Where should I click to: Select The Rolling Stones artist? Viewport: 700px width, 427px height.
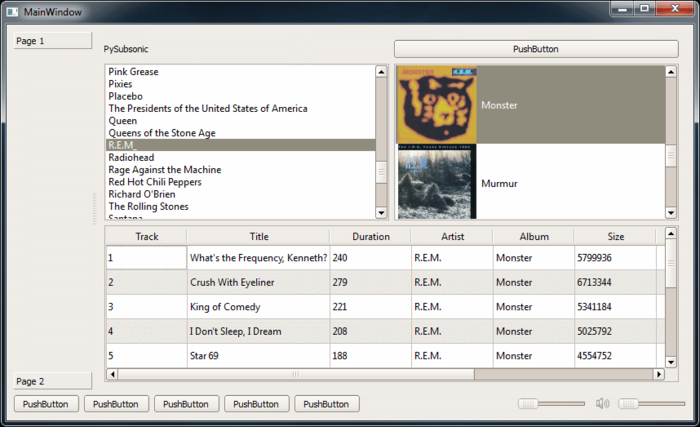(241, 206)
